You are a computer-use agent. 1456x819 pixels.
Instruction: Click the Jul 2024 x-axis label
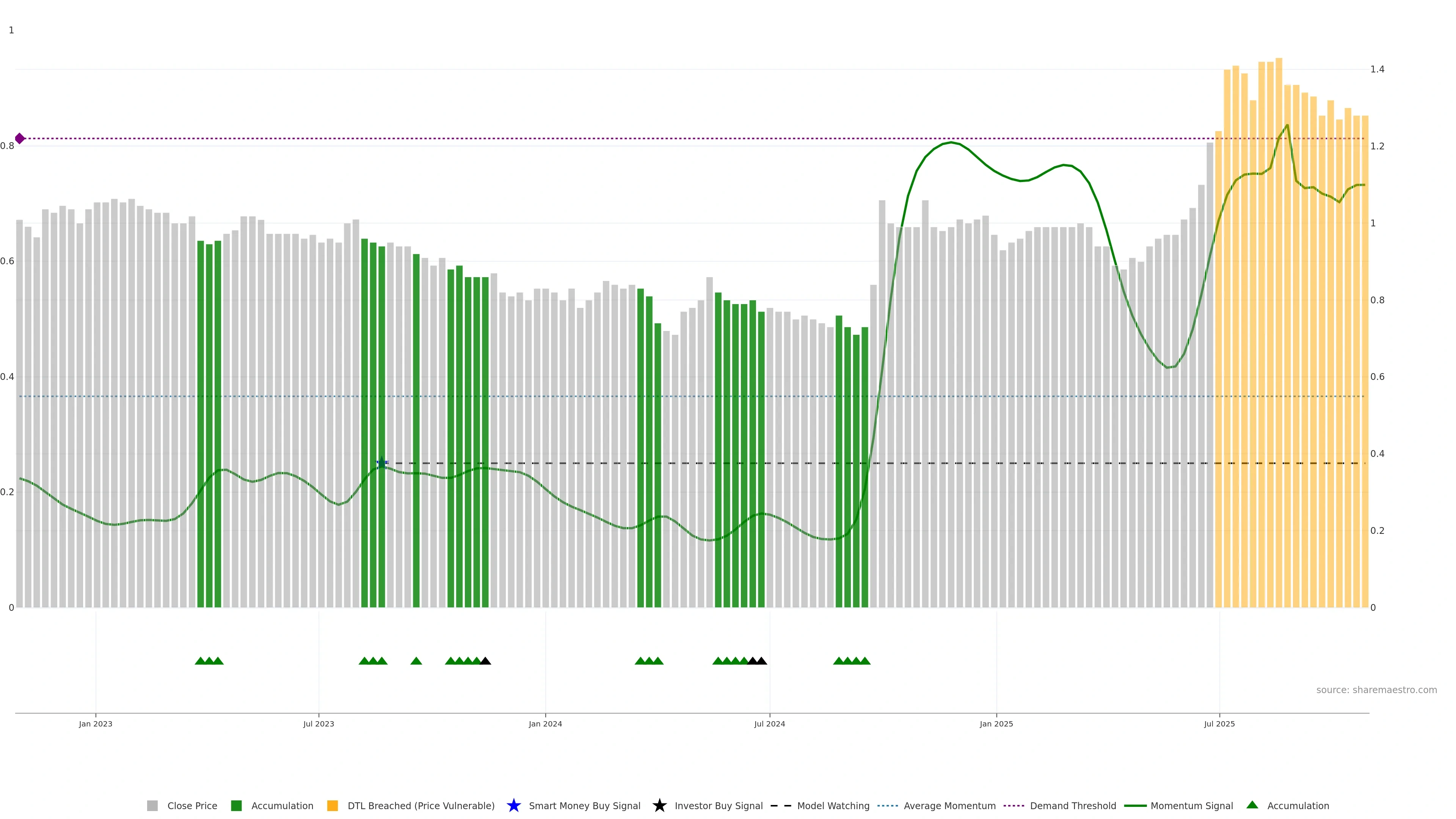769,723
